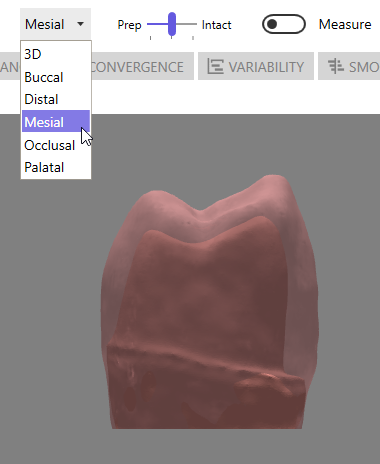The height and width of the screenshot is (464, 380).
Task: Open the Variability tab
Action: pos(256,66)
